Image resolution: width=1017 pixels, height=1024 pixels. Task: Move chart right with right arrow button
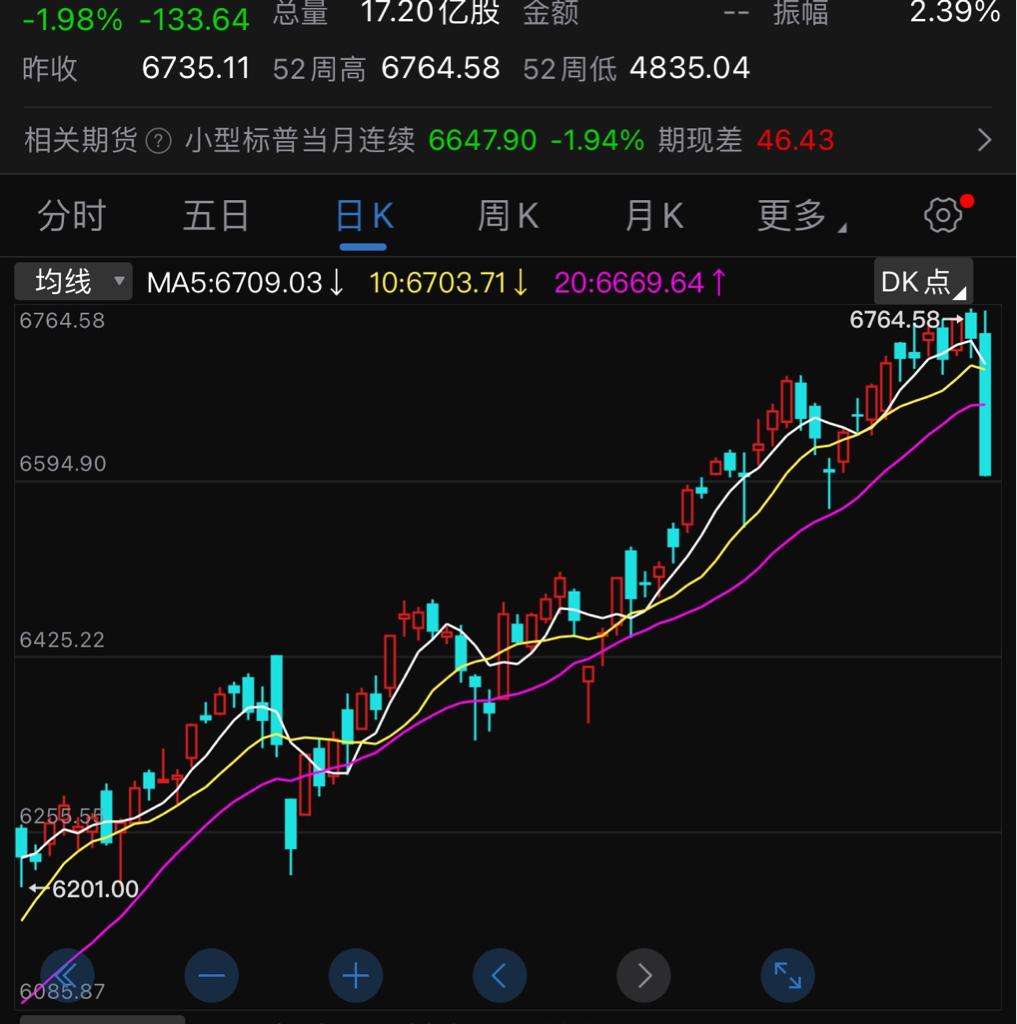643,976
